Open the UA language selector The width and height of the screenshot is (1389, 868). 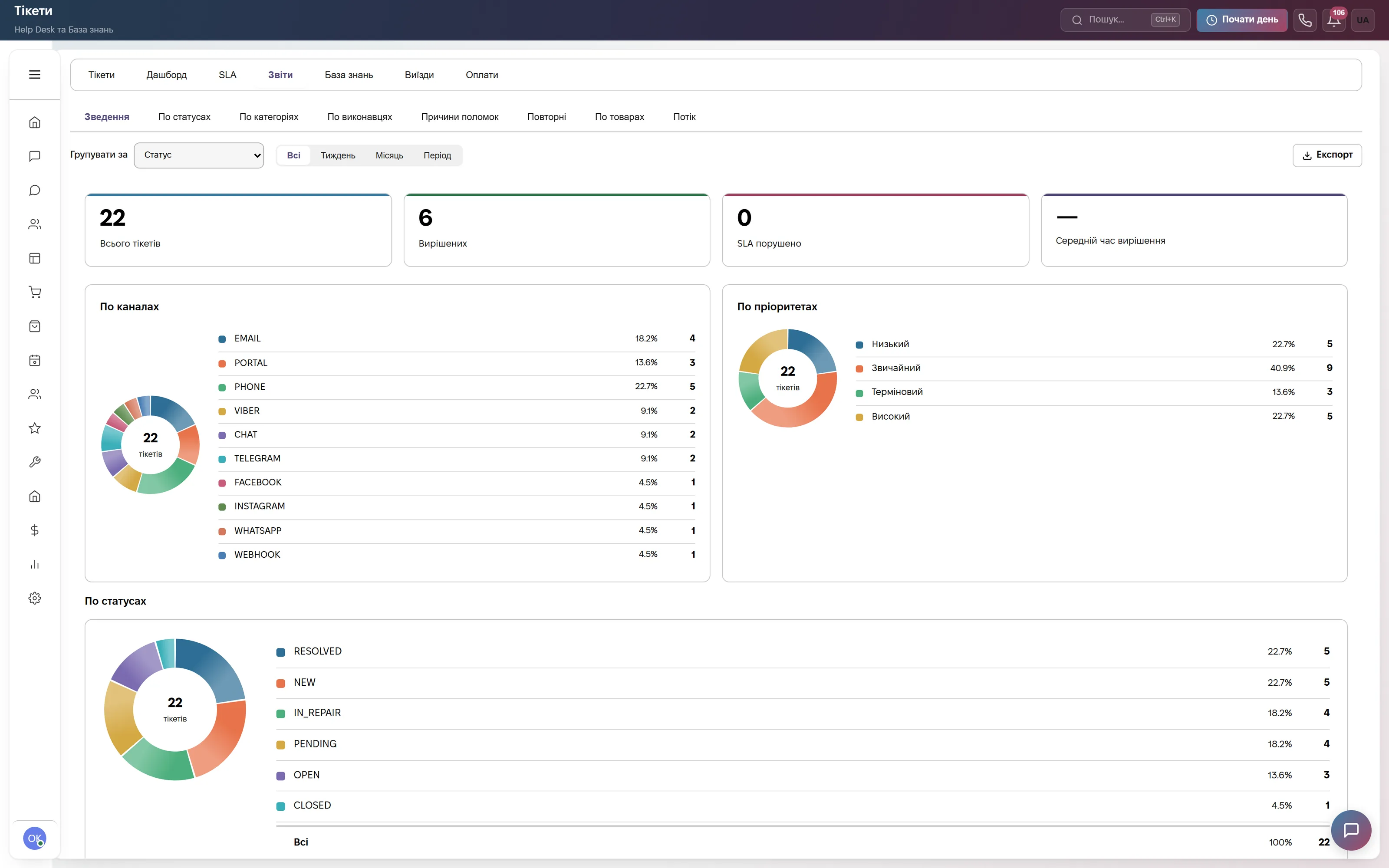coord(1363,20)
